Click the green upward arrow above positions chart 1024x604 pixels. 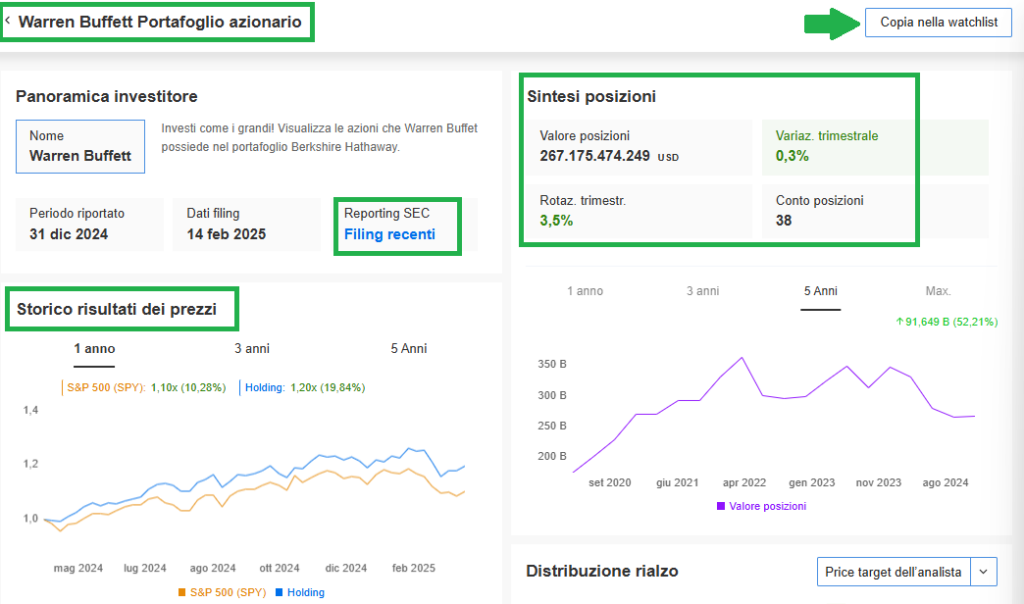coord(900,321)
